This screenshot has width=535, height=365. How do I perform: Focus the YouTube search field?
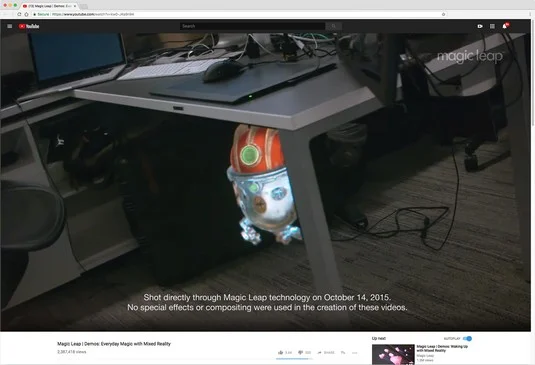252,26
